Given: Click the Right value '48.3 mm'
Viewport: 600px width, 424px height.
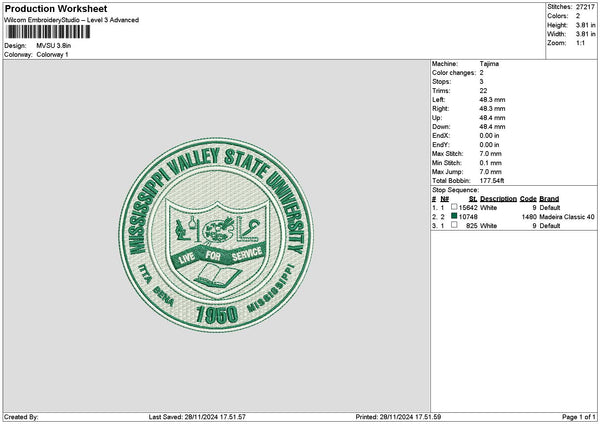Looking at the screenshot, I should click(492, 109).
